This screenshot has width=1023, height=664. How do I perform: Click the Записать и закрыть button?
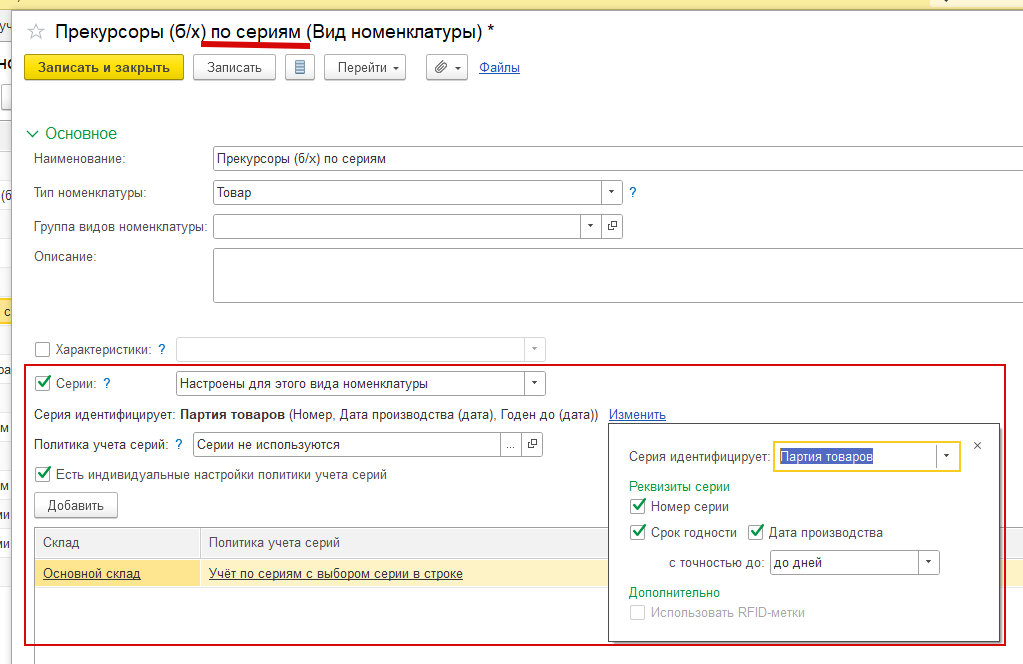pos(104,67)
